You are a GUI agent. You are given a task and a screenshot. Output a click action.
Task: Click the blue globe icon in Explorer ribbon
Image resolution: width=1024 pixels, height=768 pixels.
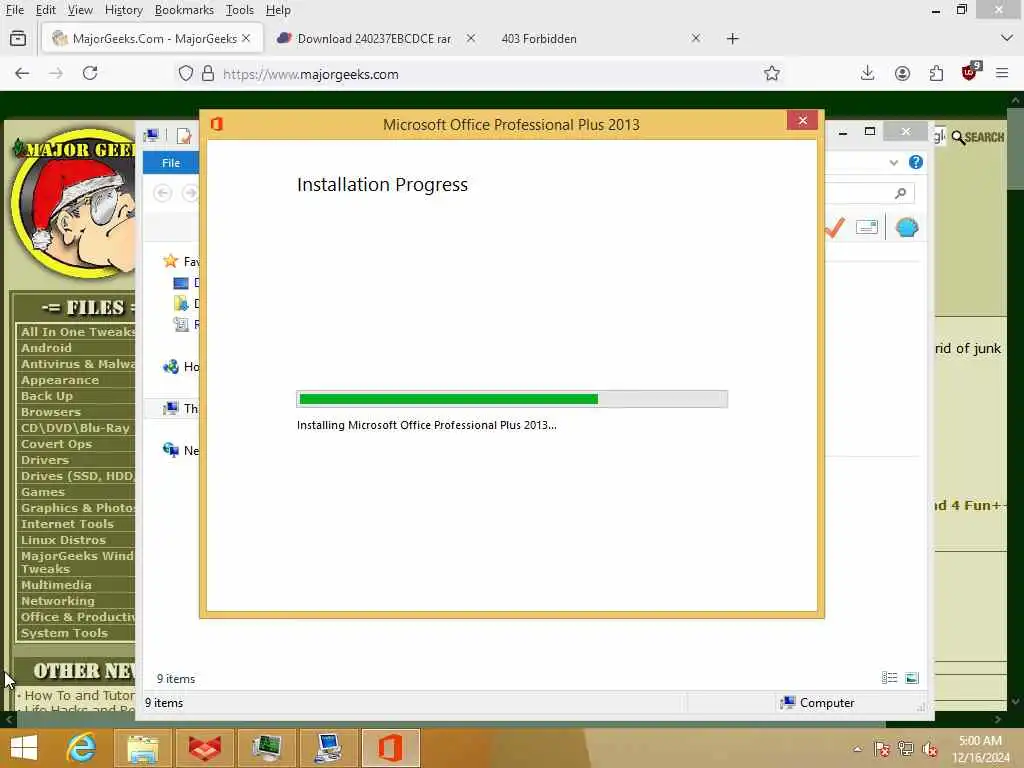click(906, 227)
